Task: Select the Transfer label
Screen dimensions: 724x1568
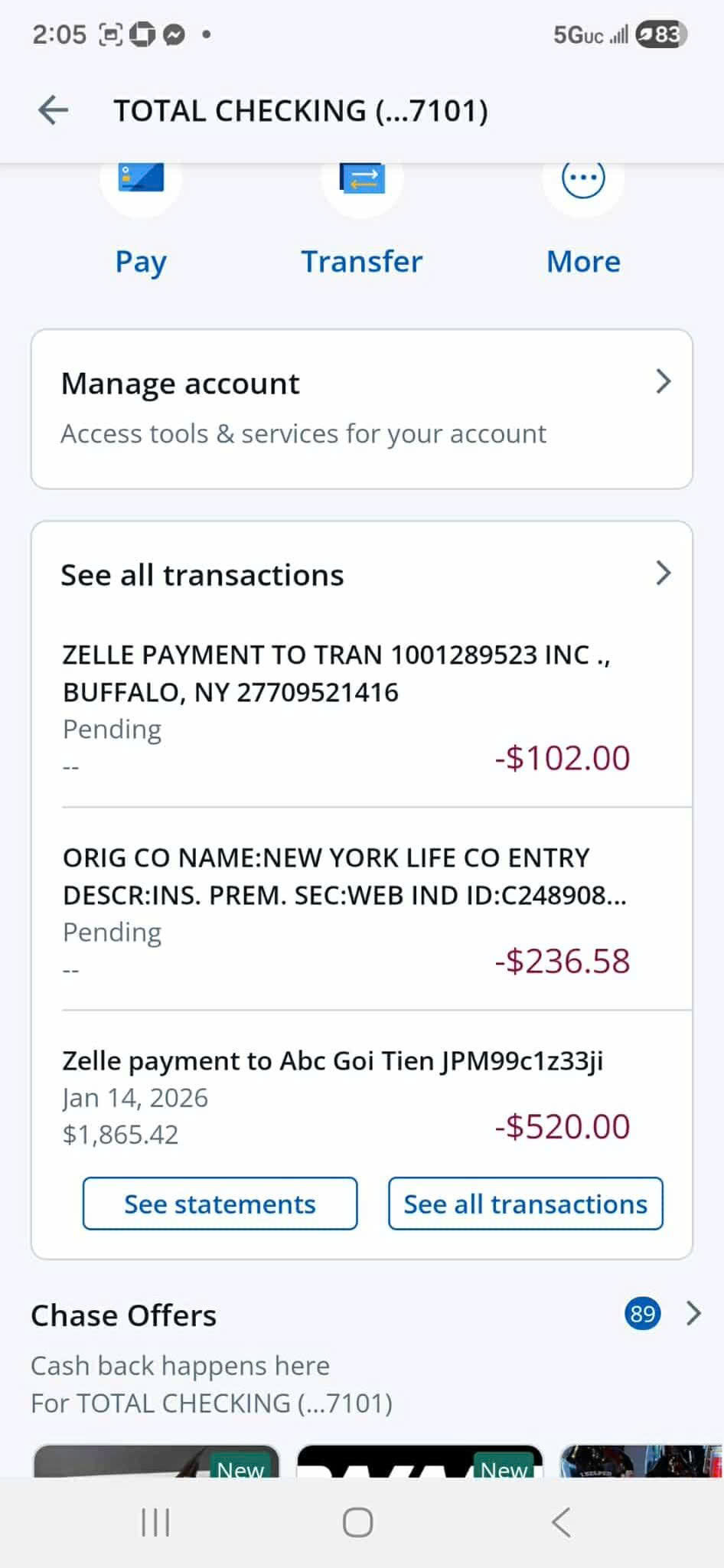Action: pyautogui.click(x=362, y=261)
